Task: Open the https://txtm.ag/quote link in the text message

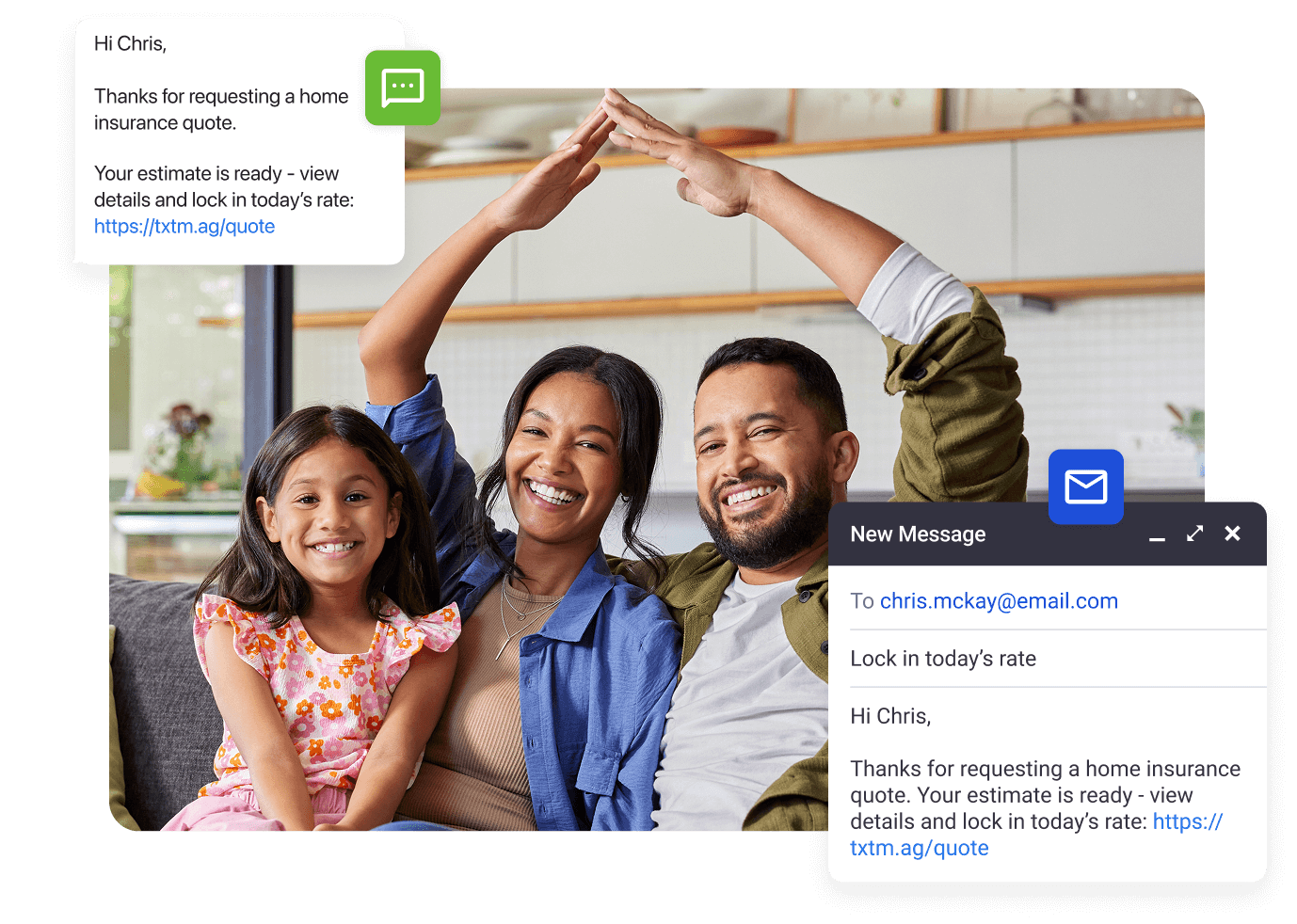Action: pyautogui.click(x=184, y=226)
